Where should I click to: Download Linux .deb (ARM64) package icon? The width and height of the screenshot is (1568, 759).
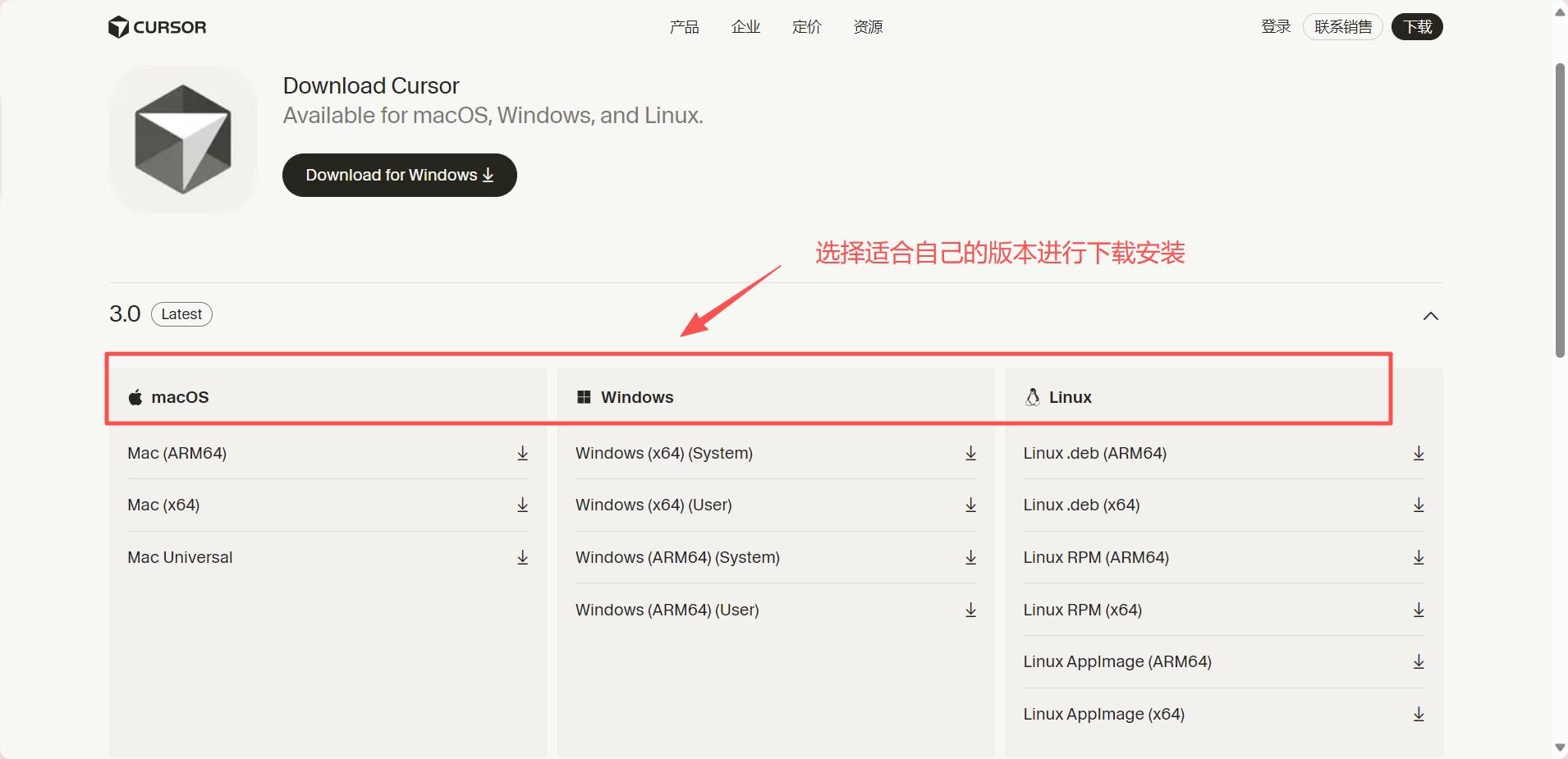tap(1419, 453)
